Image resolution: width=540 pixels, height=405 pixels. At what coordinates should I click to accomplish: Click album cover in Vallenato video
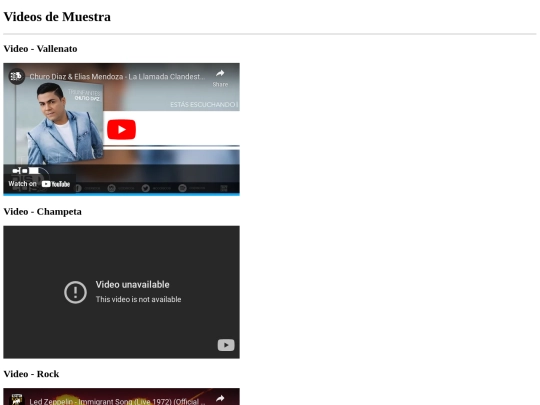tap(59, 122)
